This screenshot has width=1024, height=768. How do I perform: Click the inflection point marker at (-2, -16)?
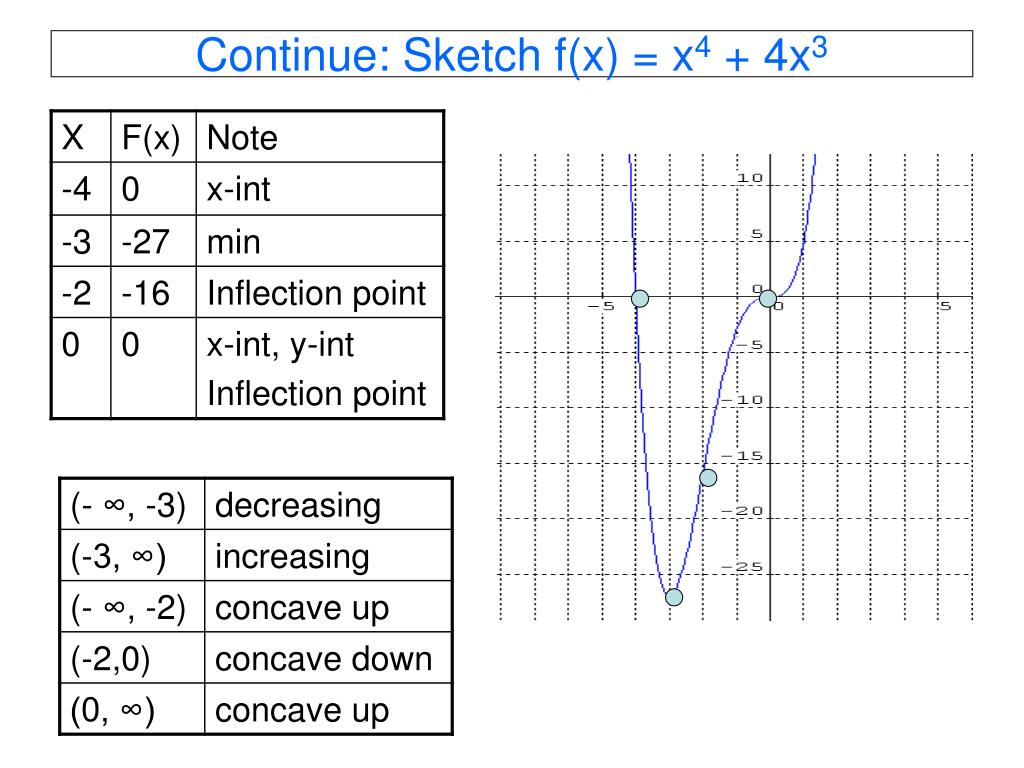click(708, 478)
